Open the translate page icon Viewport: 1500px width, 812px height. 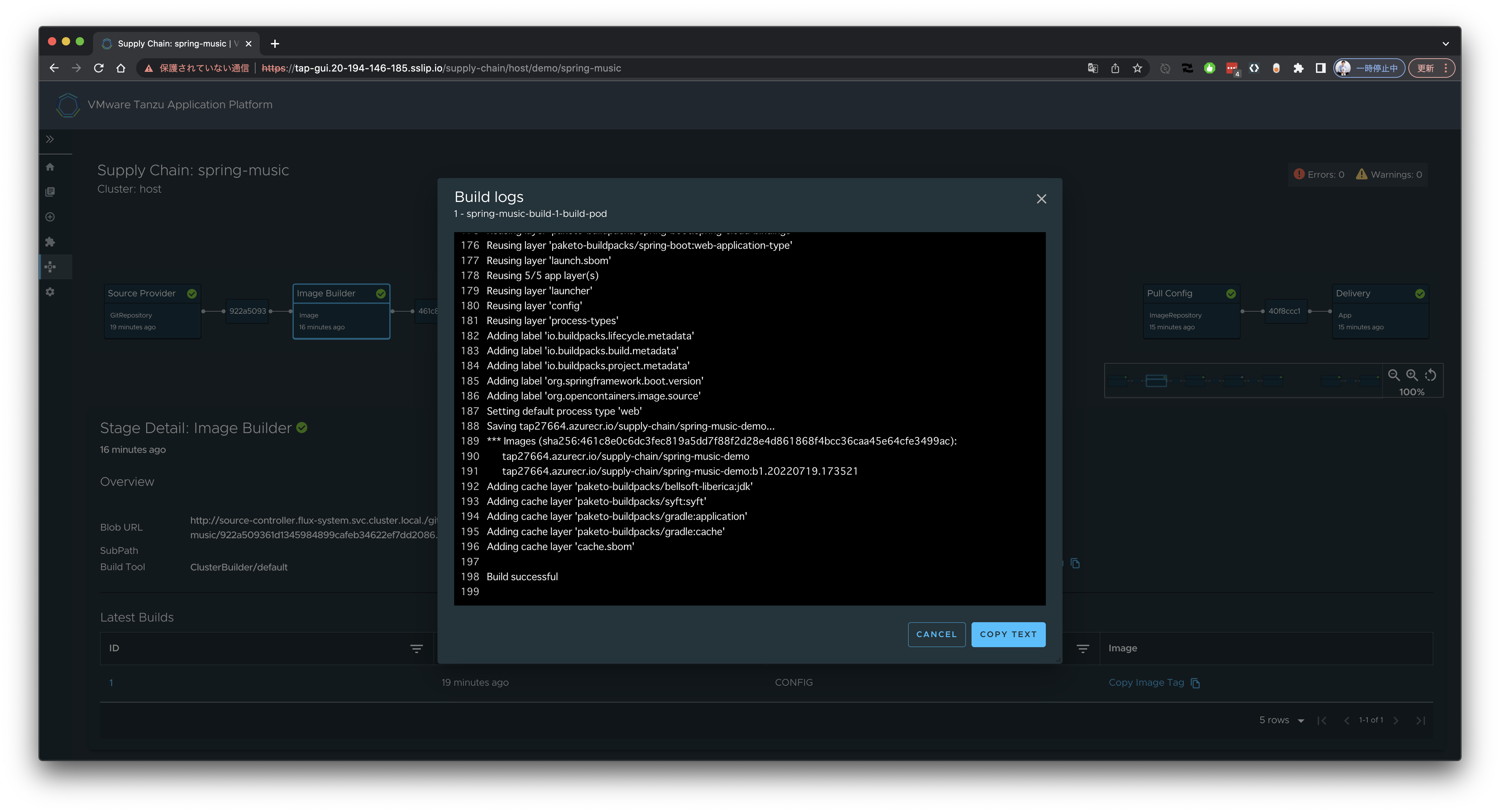(x=1092, y=68)
